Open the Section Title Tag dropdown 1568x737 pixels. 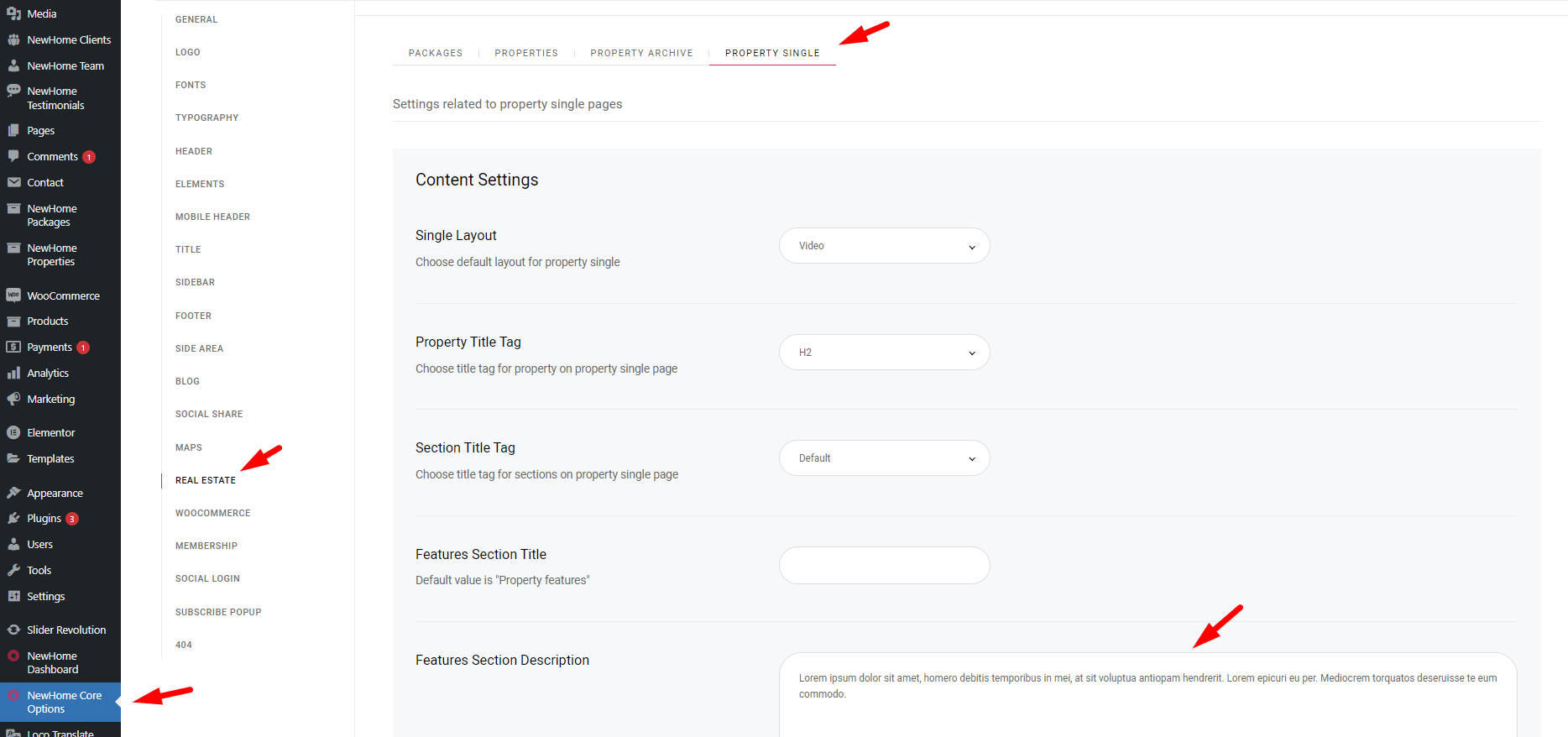[x=885, y=458]
